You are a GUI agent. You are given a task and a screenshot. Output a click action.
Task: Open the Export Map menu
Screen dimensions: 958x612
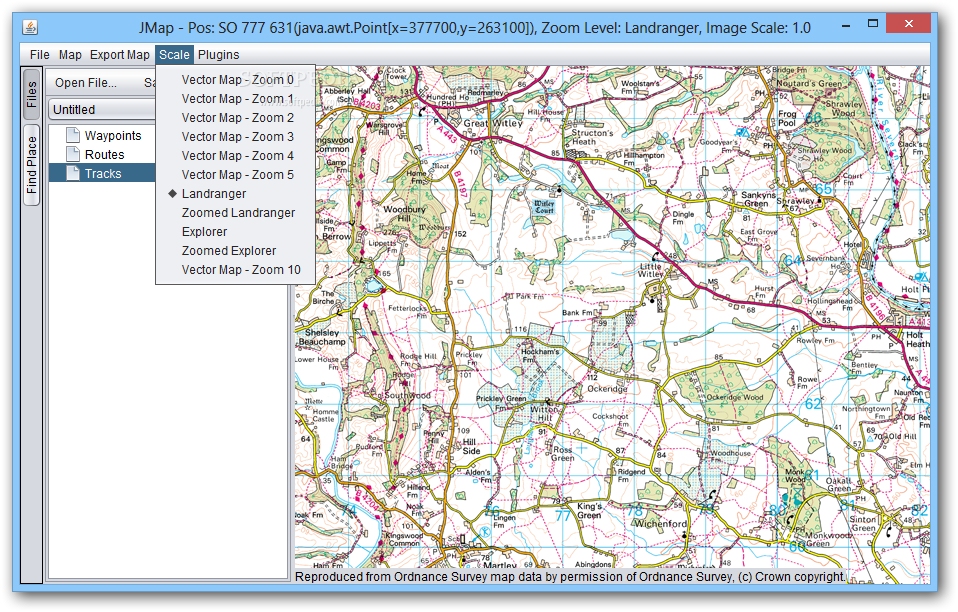coord(120,55)
